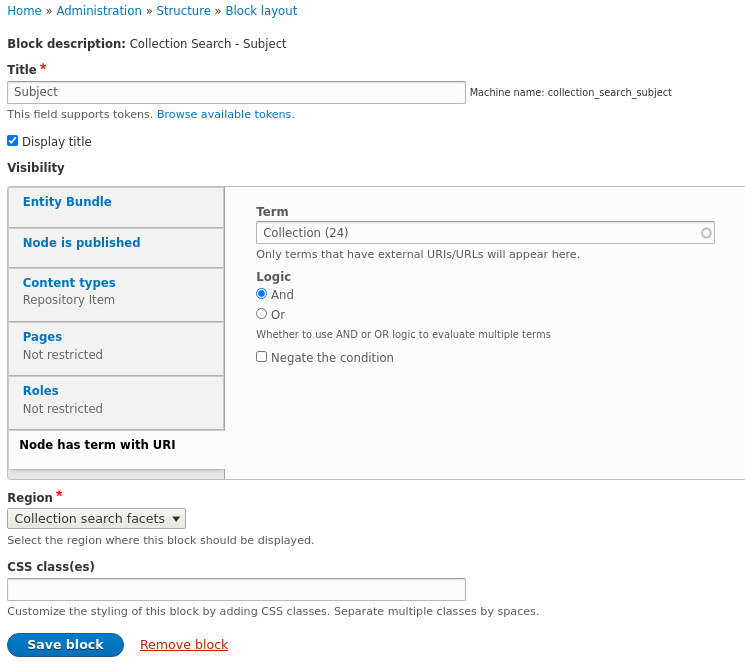Switch to the Node is published tab

click(81, 243)
